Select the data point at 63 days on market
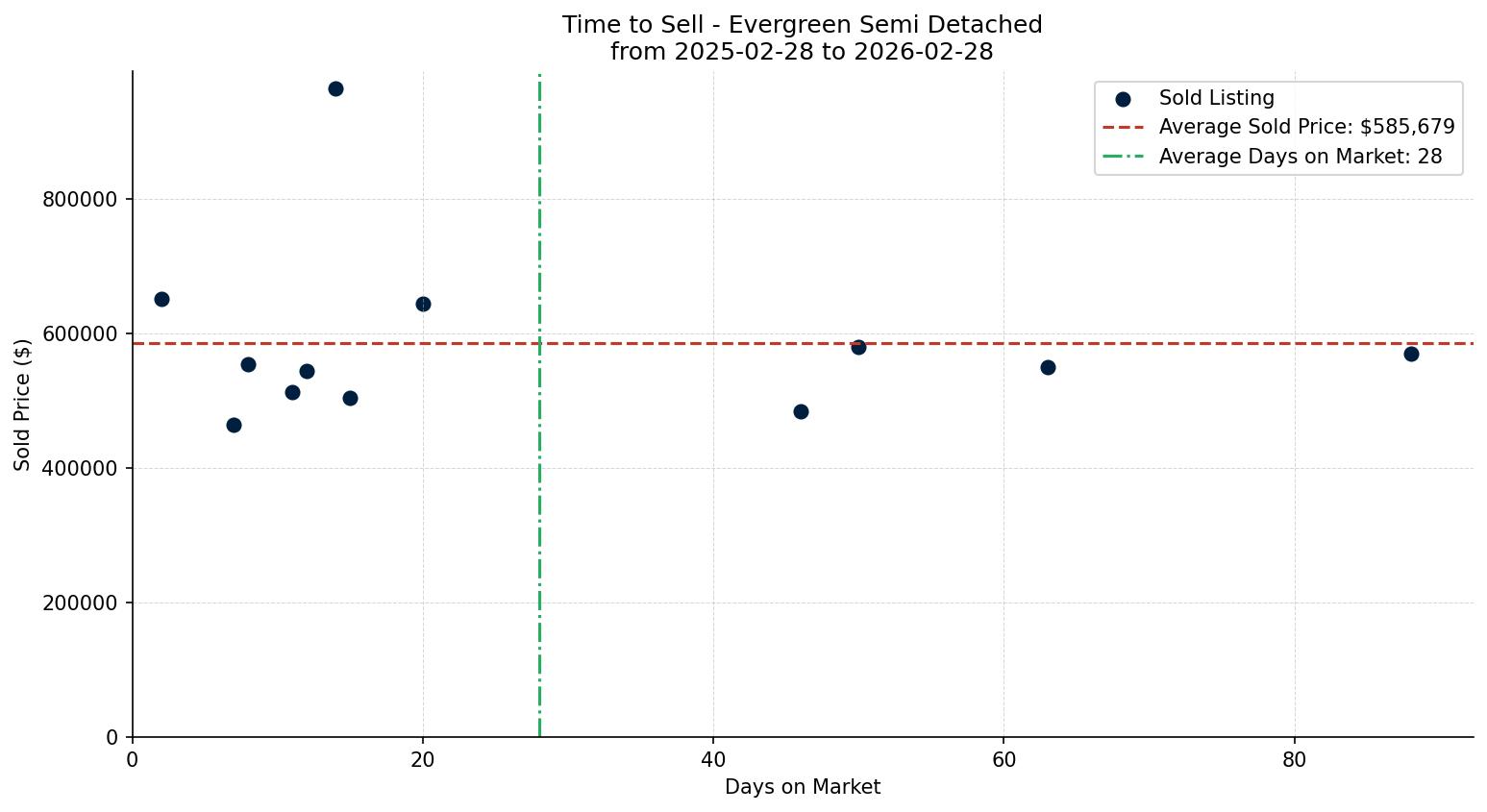The width and height of the screenshot is (1487, 812). point(1048,367)
